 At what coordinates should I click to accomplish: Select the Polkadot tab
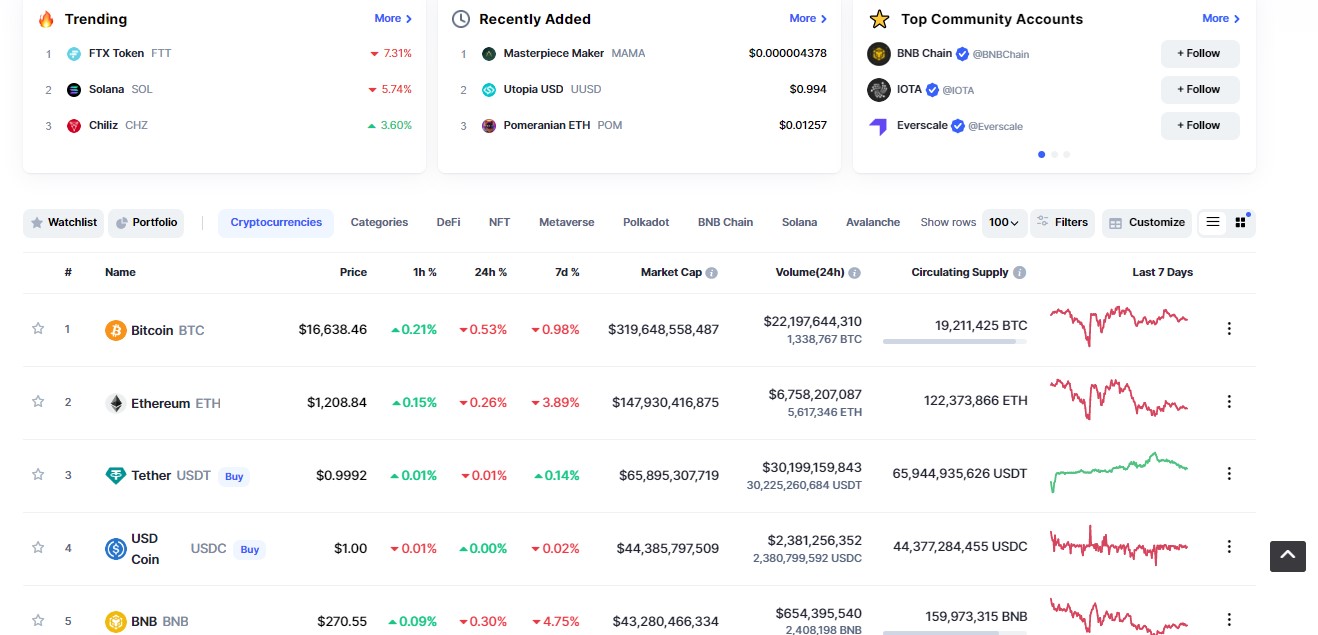coord(646,223)
